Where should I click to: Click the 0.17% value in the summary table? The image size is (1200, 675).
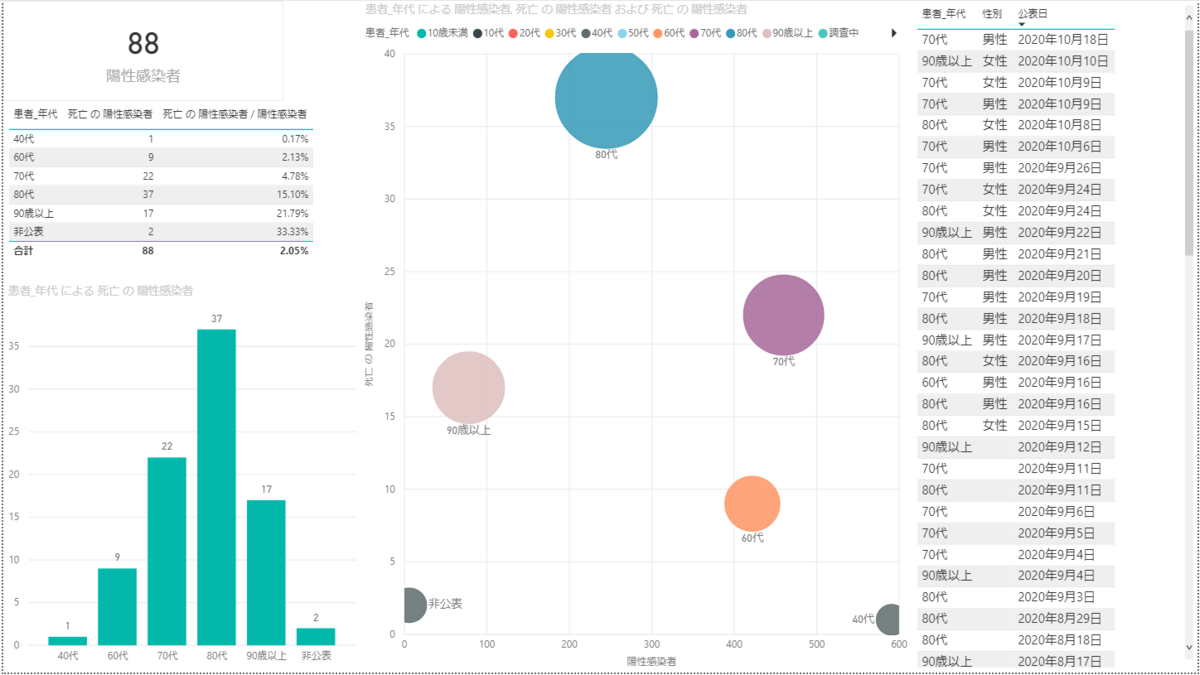coord(295,139)
